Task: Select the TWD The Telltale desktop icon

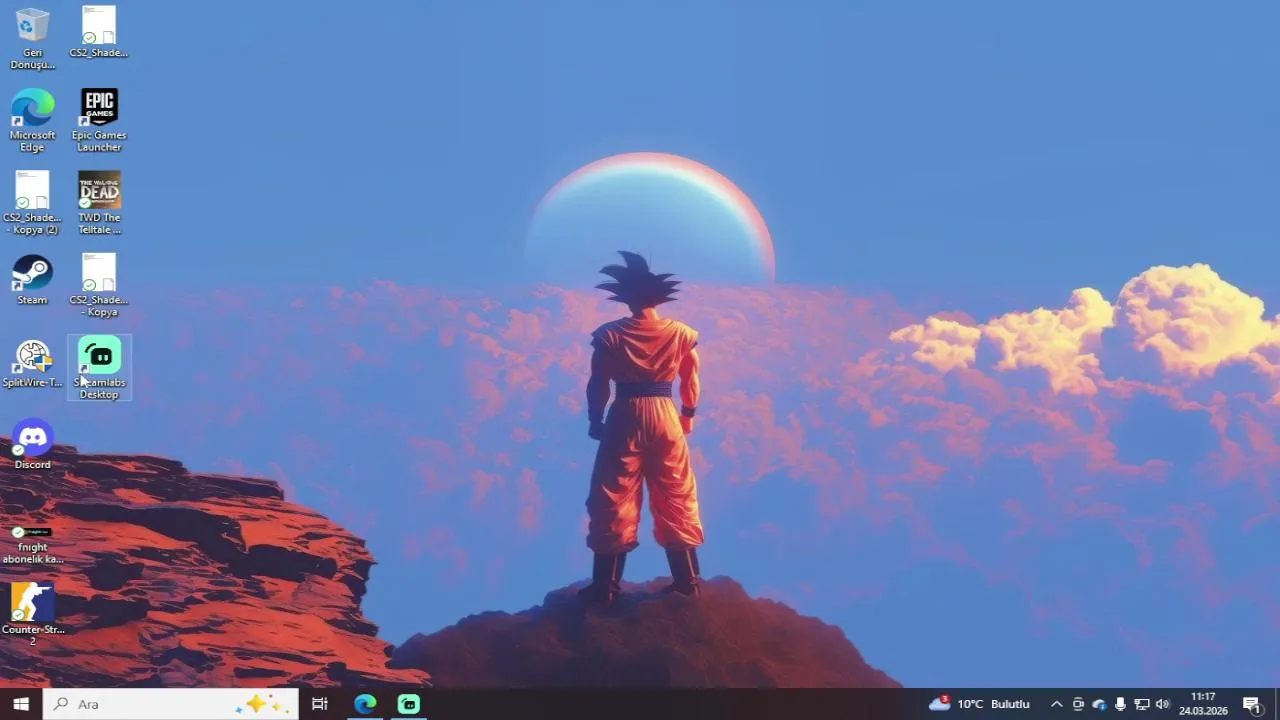Action: (x=99, y=203)
